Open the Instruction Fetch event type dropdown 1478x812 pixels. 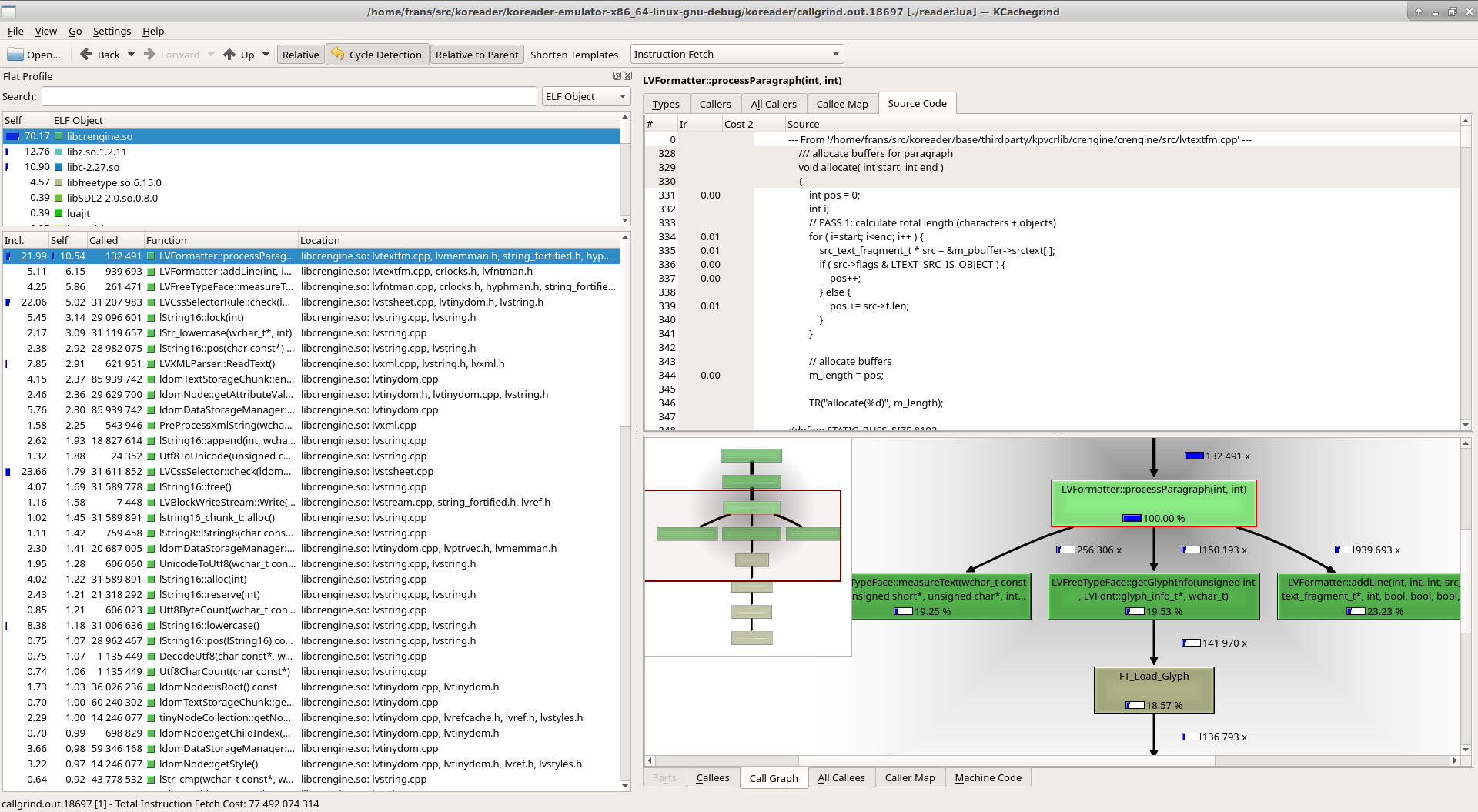pyautogui.click(x=737, y=54)
